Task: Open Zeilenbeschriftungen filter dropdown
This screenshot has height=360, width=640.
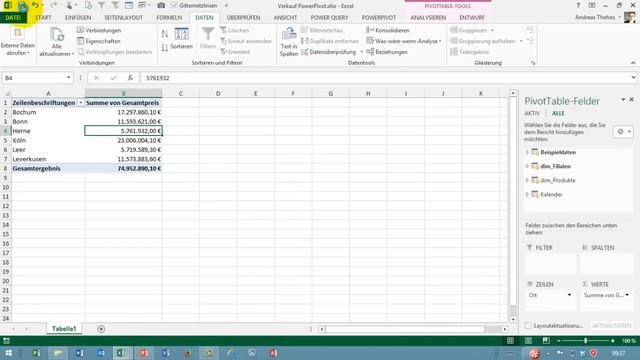Action: click(x=80, y=103)
